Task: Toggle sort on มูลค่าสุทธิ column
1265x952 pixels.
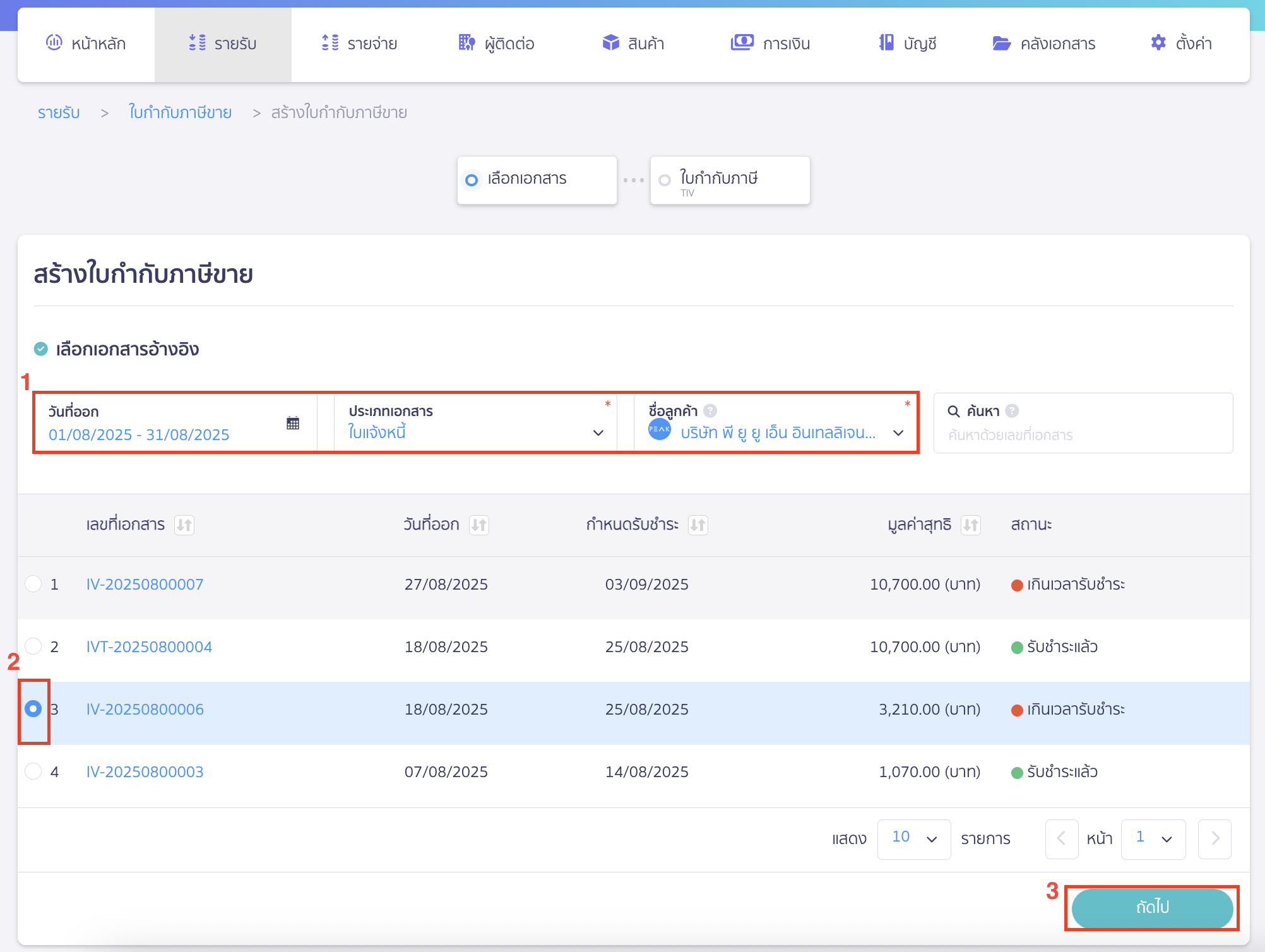Action: click(x=970, y=525)
